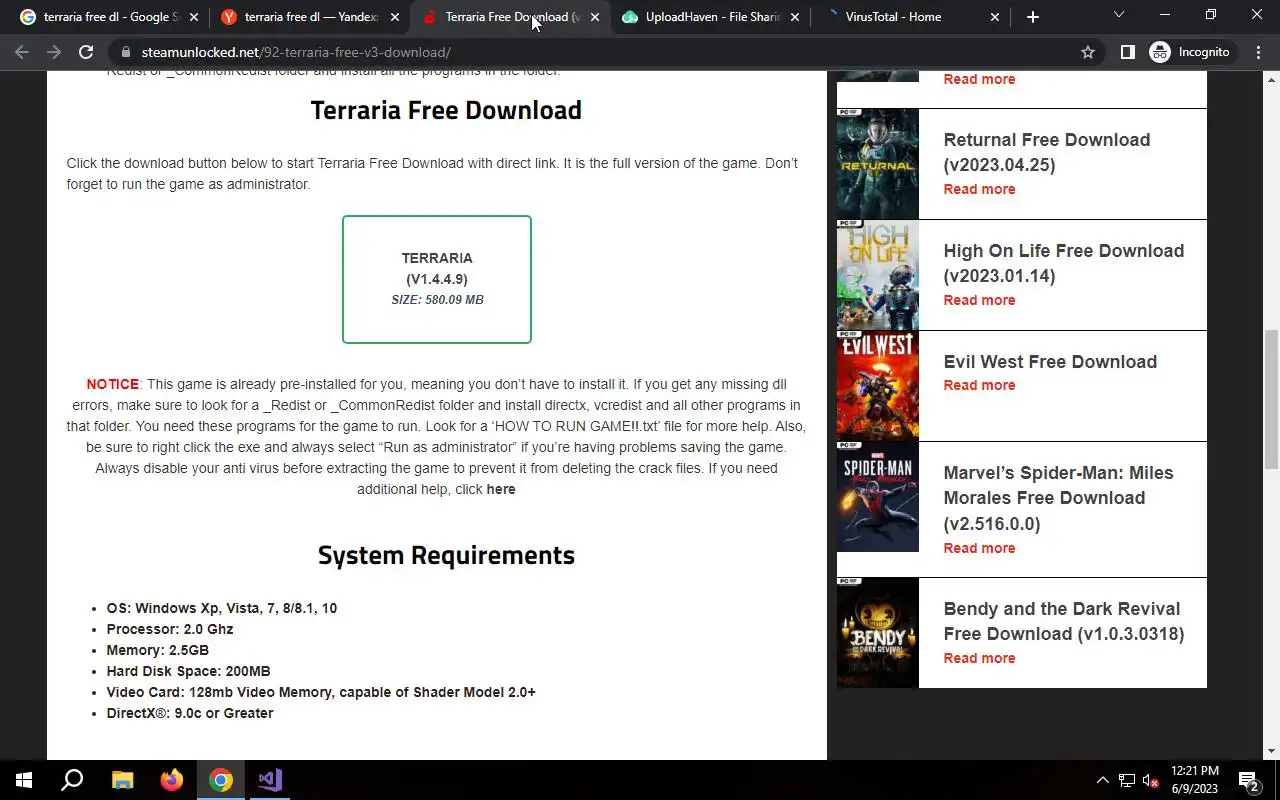The height and width of the screenshot is (800, 1280).
Task: Show hidden system tray icons
Action: [x=1103, y=780]
